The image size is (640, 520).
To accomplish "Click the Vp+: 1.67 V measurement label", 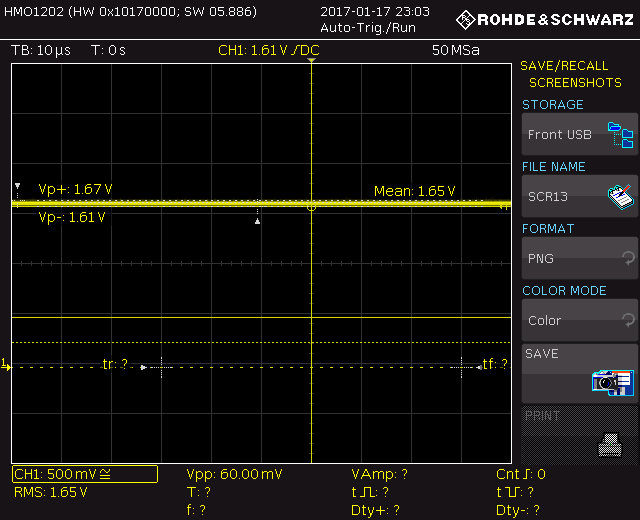I will click(75, 189).
